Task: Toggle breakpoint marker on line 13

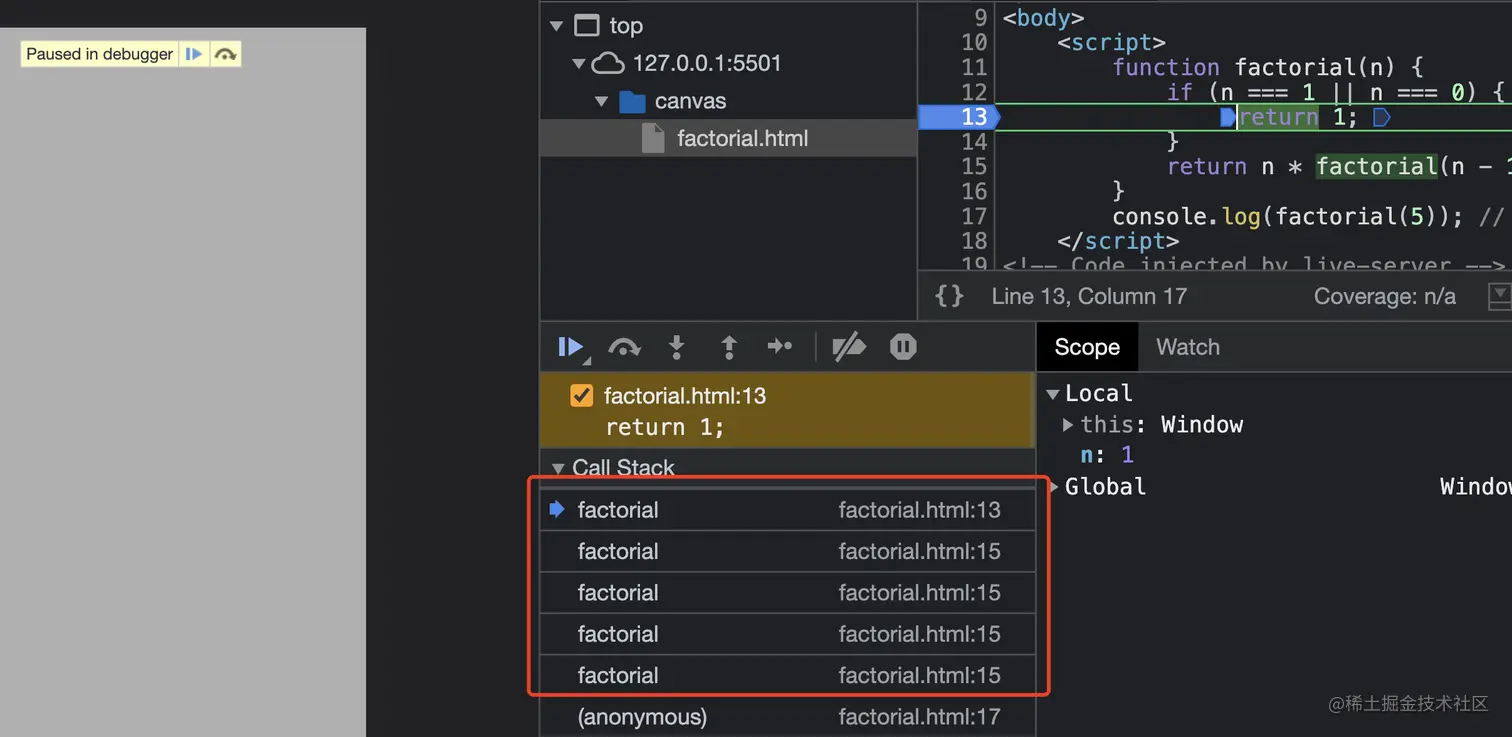Action: (x=958, y=117)
